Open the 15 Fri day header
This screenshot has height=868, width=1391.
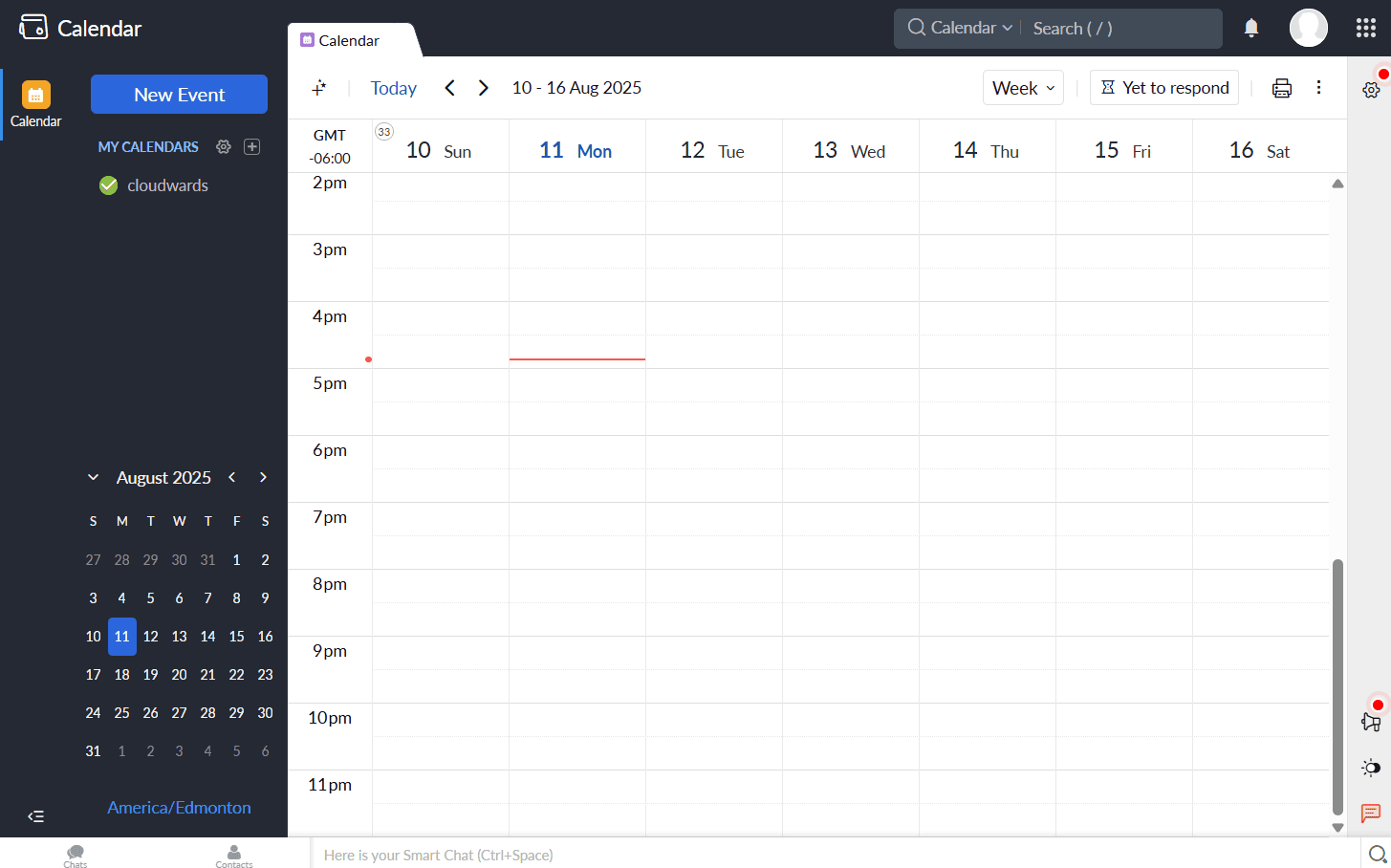click(1122, 150)
